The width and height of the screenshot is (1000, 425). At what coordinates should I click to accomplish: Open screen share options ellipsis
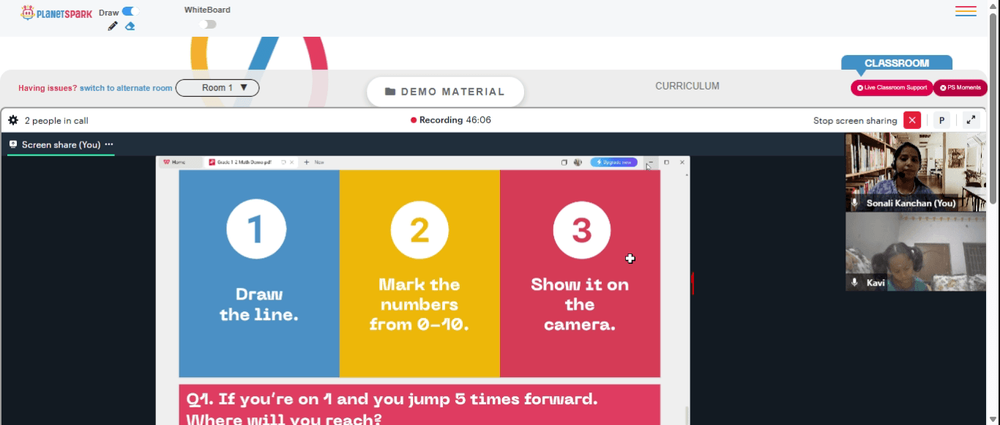pyautogui.click(x=109, y=144)
